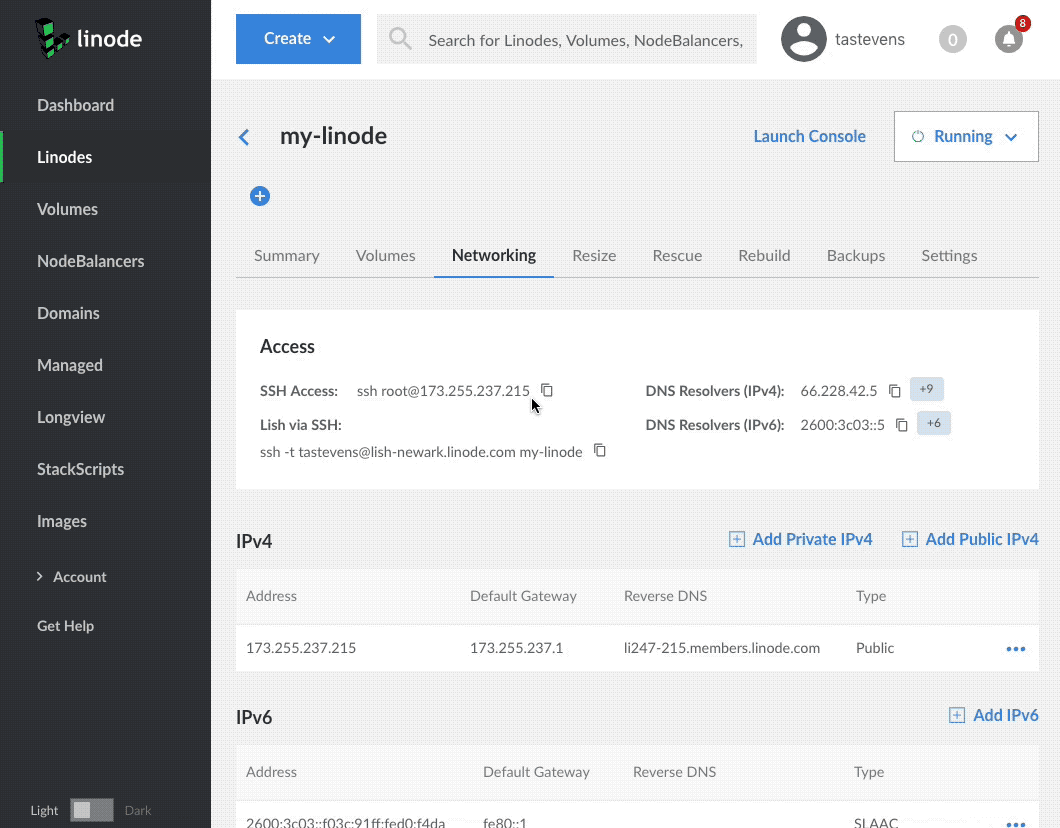Viewport: 1060px width, 828px height.
Task: Go back using the left arrow
Action: click(x=244, y=137)
